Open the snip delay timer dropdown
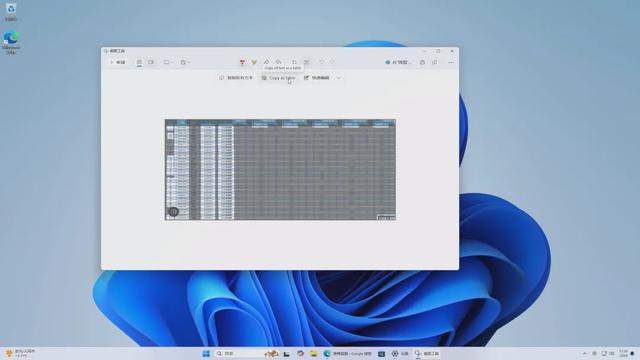 185,62
